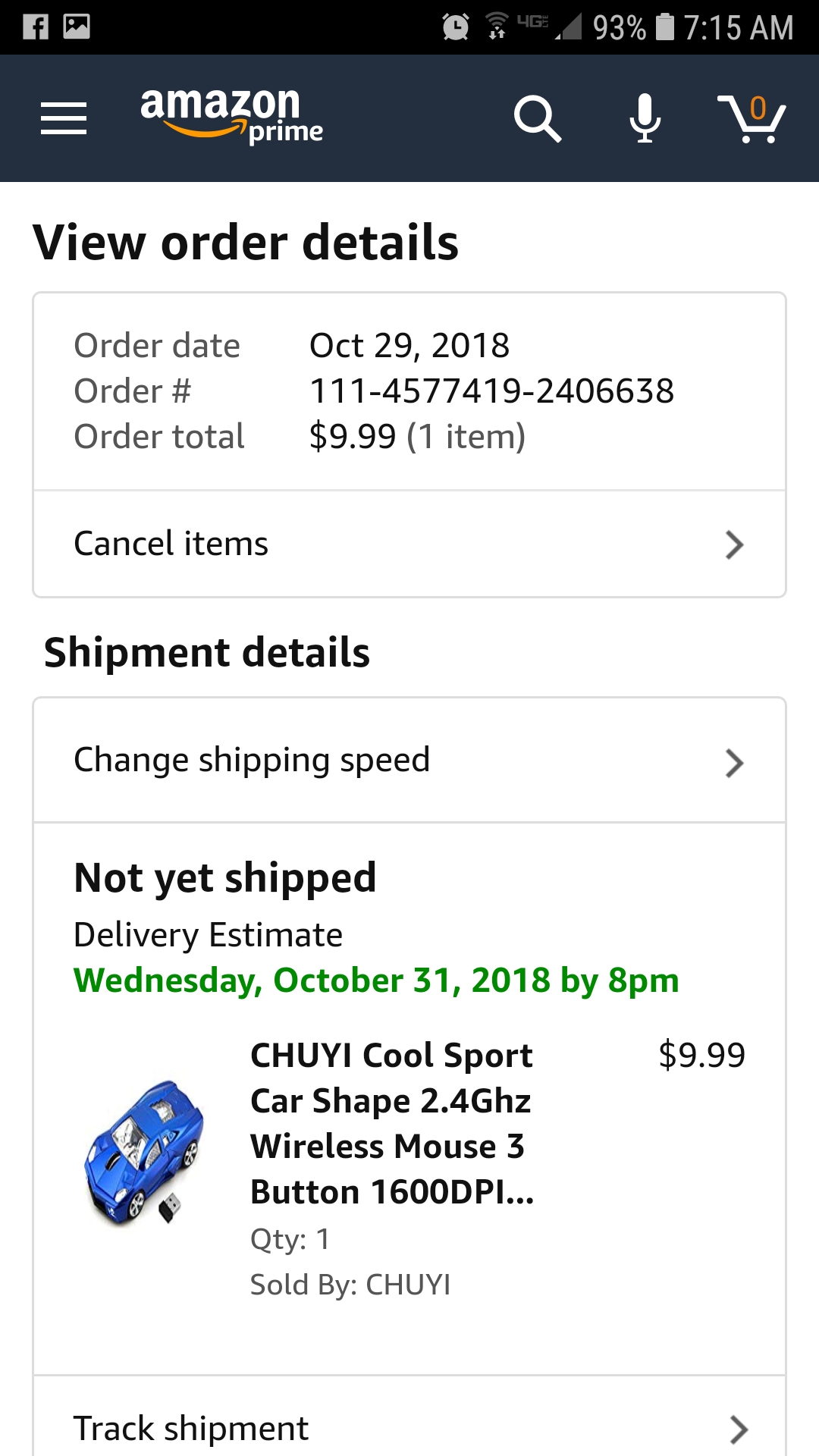Expand Change shipping speed chevron
The width and height of the screenshot is (819, 1456).
(x=734, y=763)
